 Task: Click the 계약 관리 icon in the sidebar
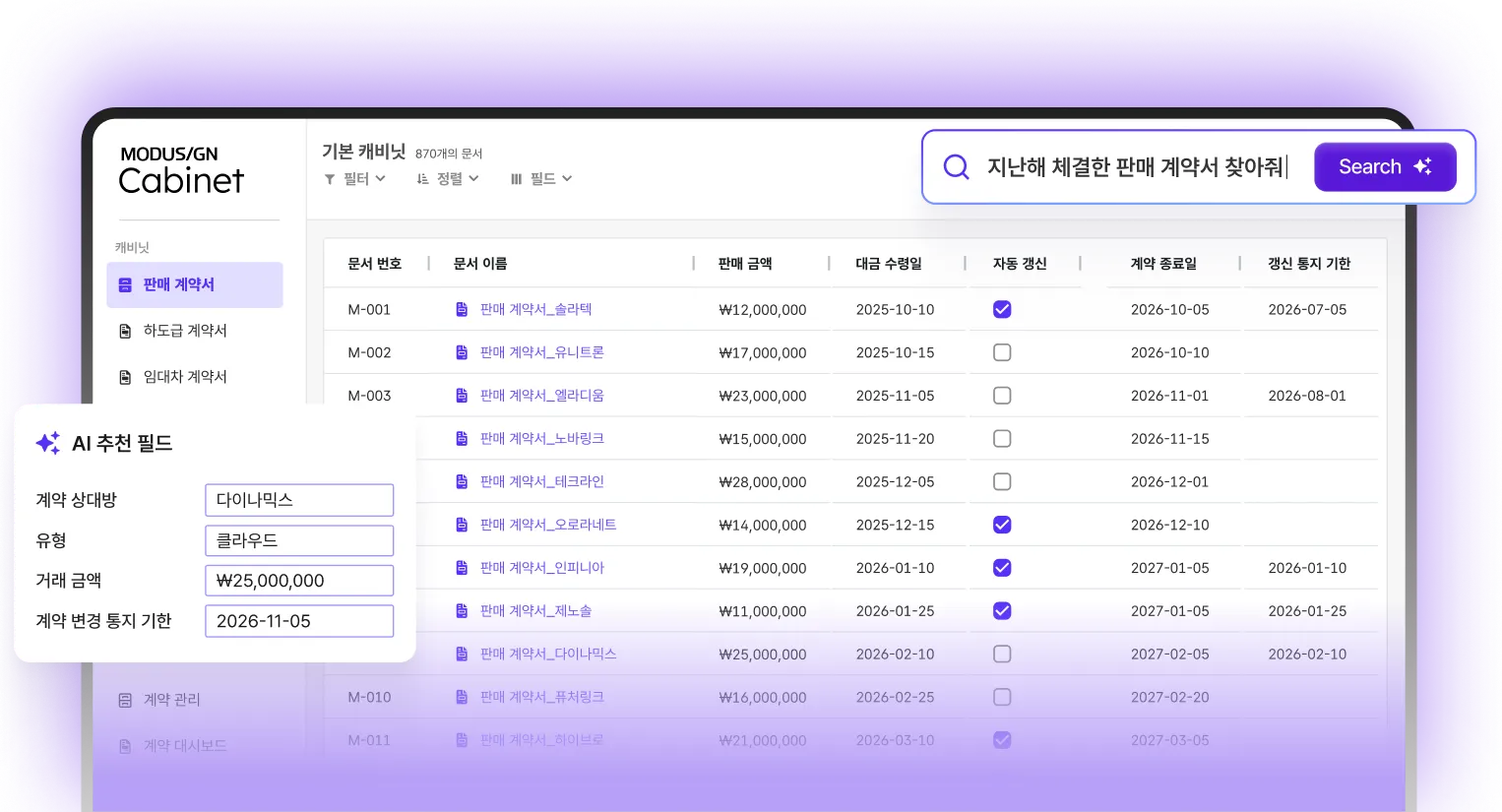123,699
